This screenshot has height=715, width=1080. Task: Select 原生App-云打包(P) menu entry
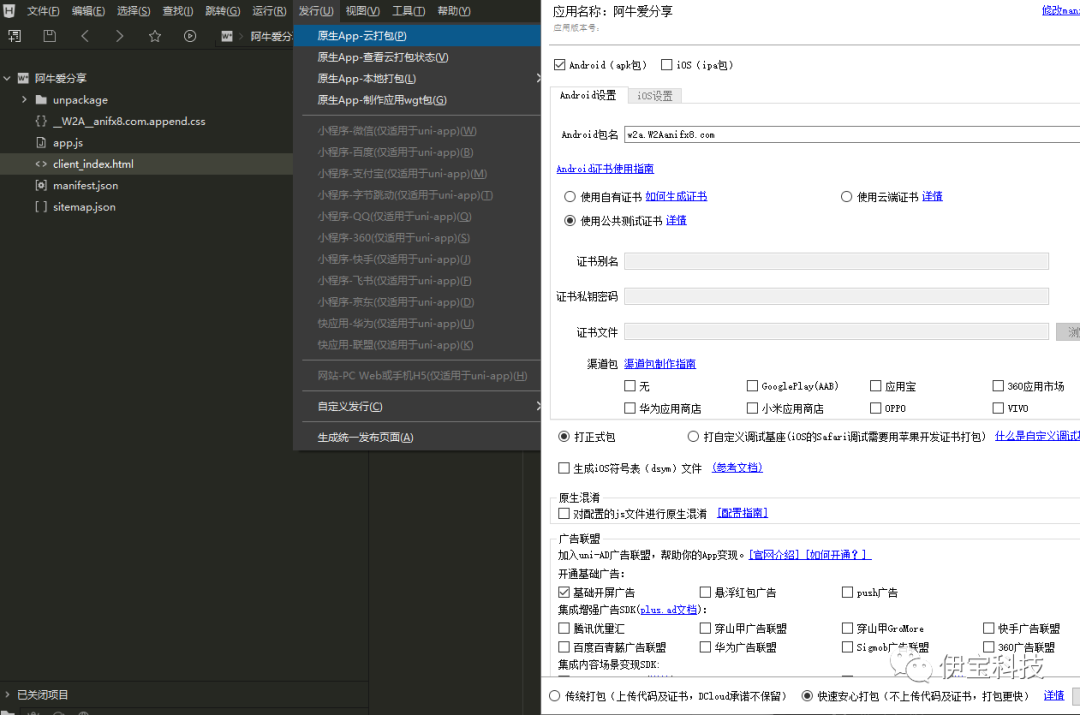pyautogui.click(x=417, y=36)
